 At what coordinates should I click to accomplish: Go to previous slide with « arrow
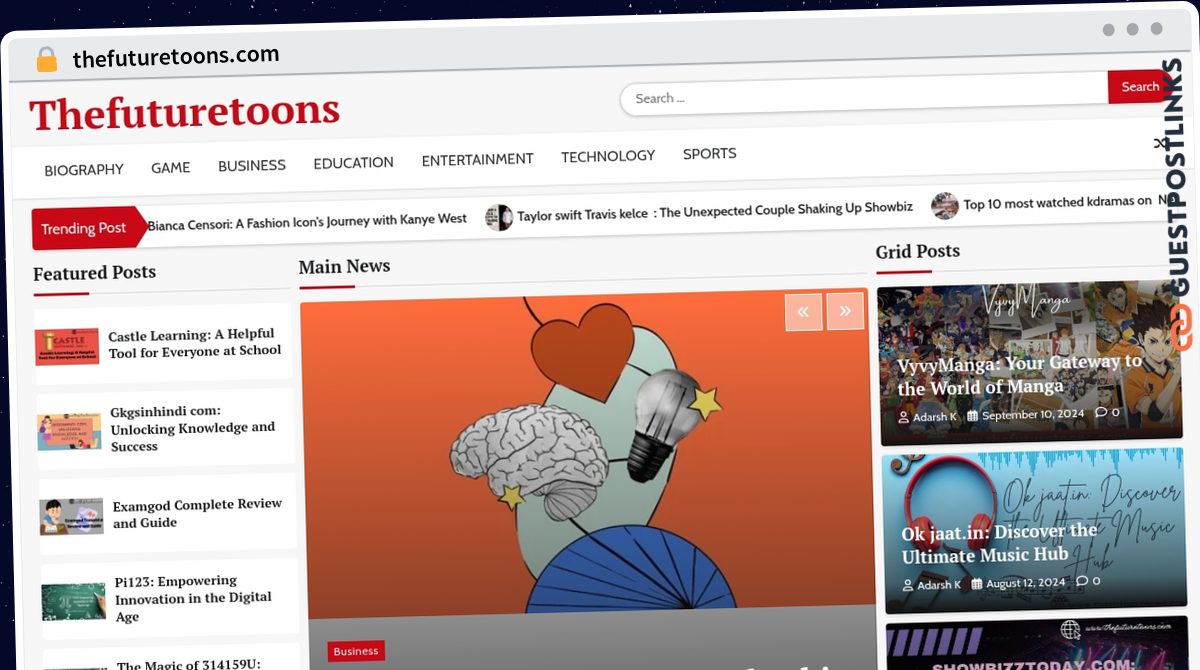point(803,312)
